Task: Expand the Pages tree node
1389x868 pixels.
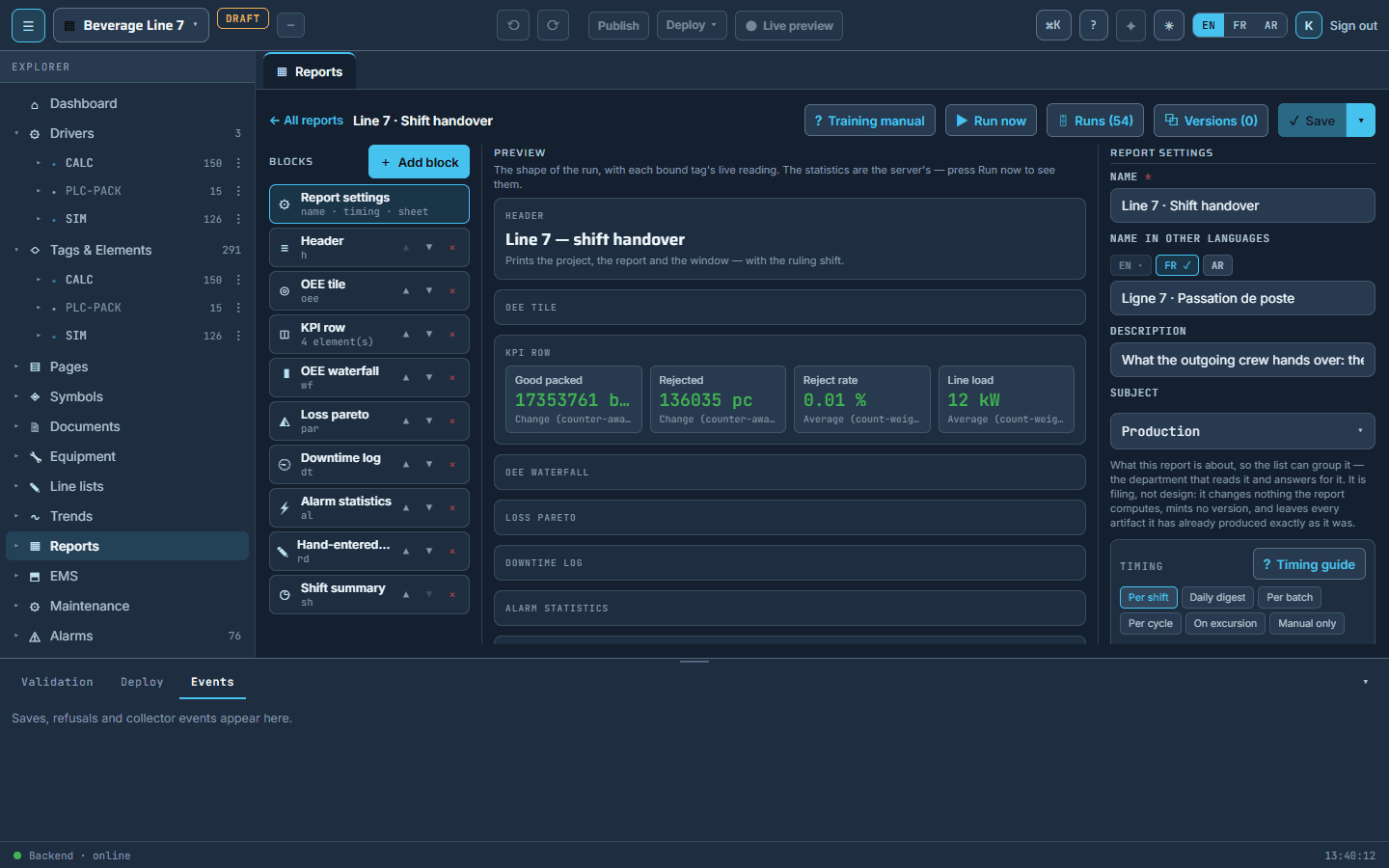Action: click(16, 366)
